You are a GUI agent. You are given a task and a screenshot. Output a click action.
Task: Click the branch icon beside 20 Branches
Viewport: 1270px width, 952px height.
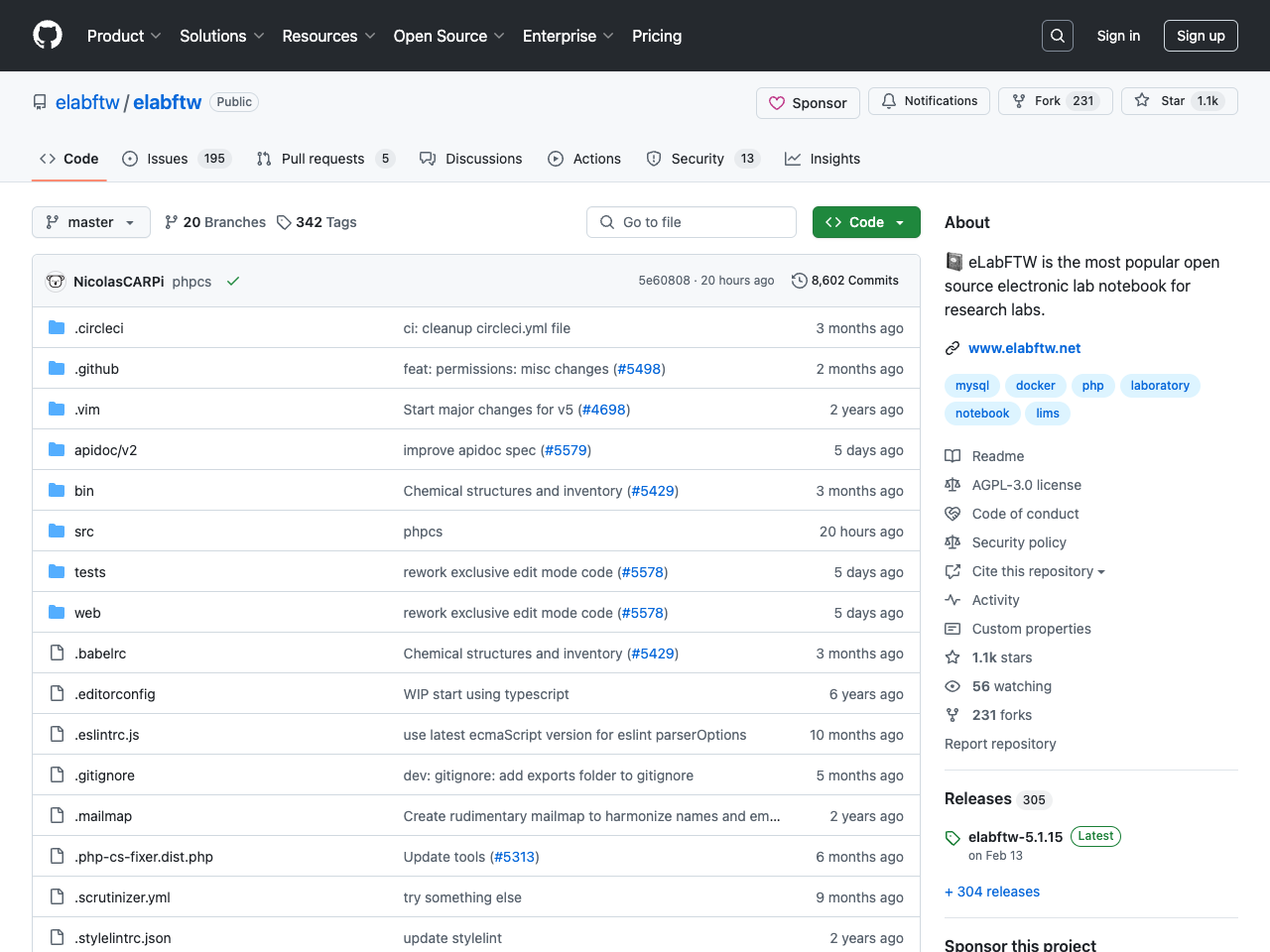click(172, 222)
